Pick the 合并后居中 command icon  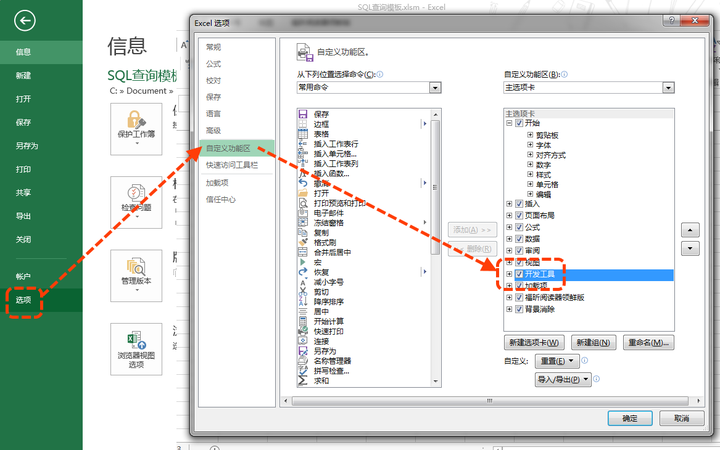pyautogui.click(x=303, y=252)
